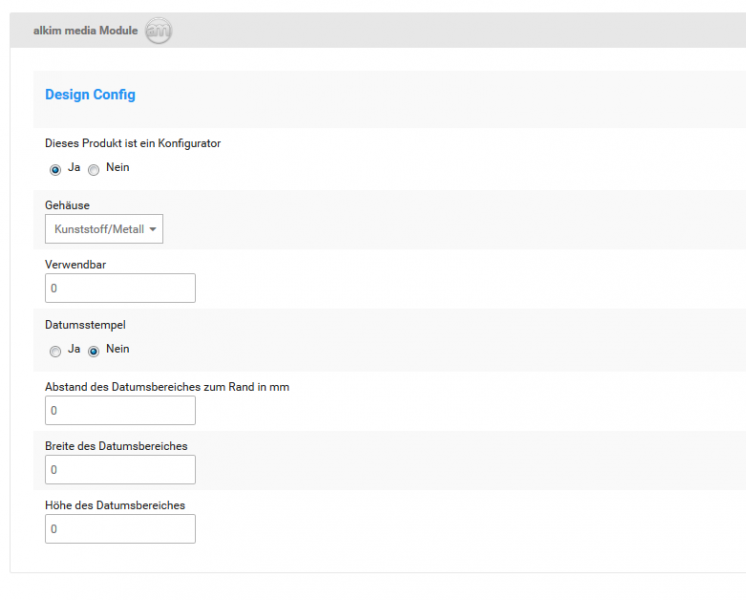Viewport: 746px width, 600px height.
Task: Click the 'Dieses Produkt ist ein Konfigurator' label
Action: [x=133, y=143]
